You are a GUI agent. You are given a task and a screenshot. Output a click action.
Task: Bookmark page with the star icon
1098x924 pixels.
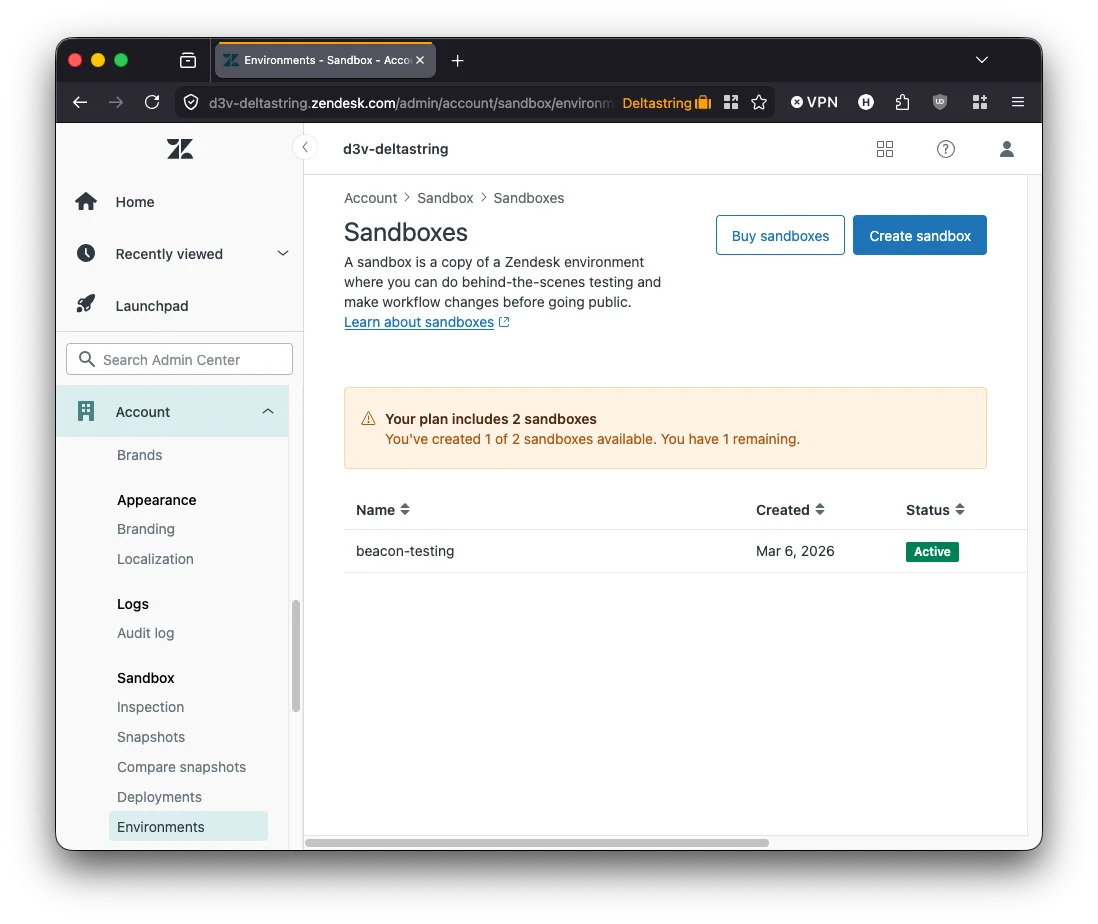coord(759,102)
